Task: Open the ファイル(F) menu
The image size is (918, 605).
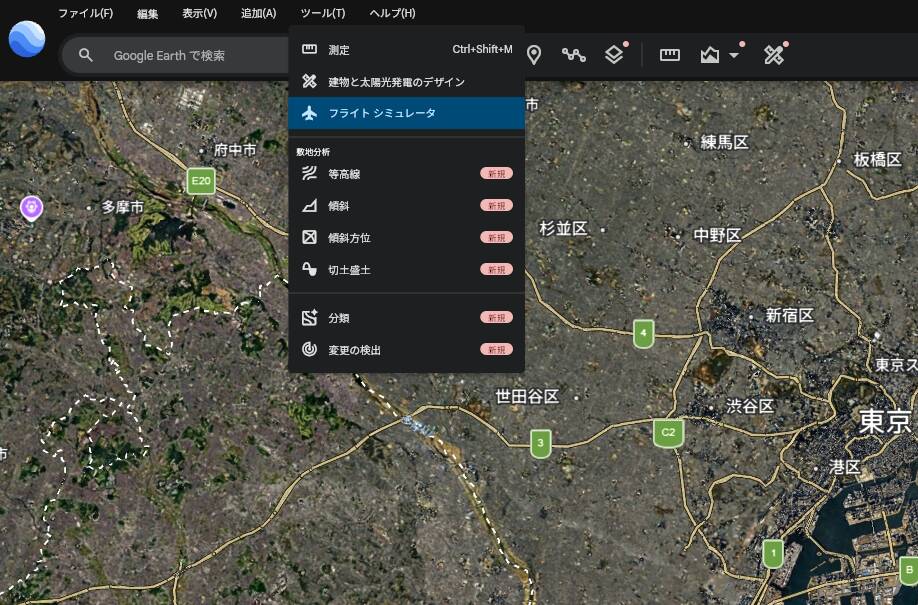Action: point(85,13)
